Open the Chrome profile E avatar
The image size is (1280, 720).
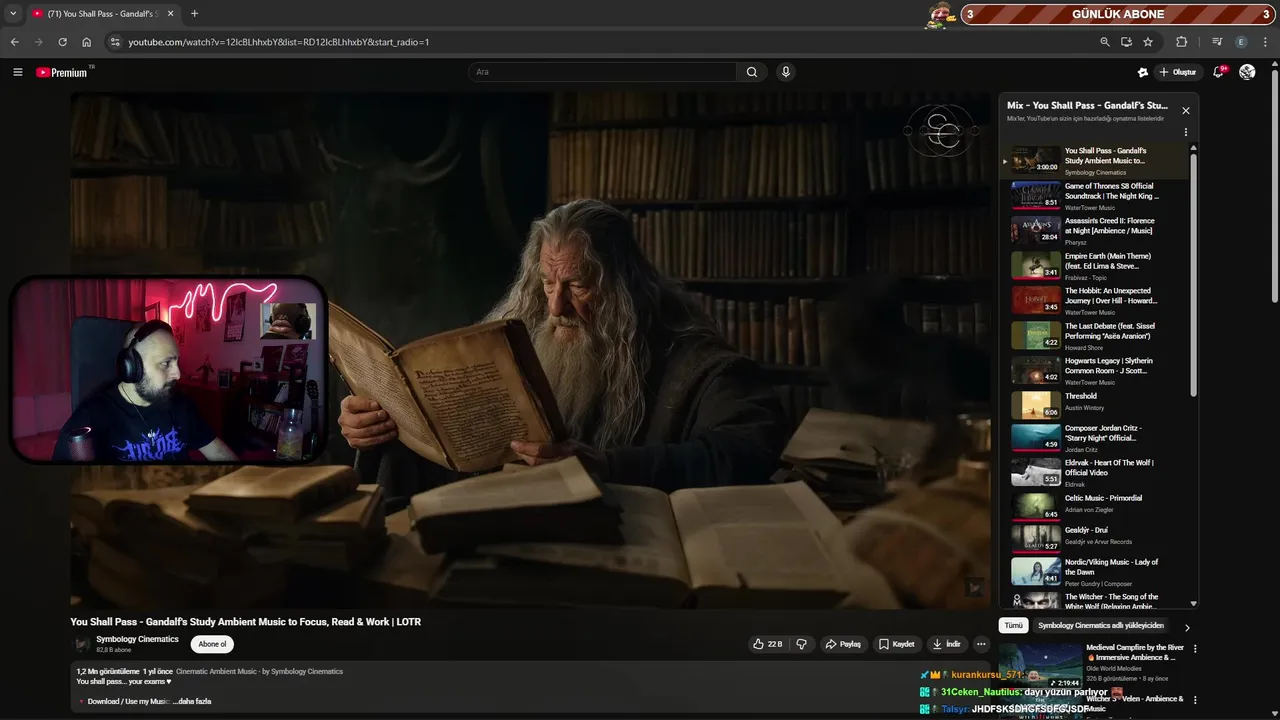[x=1241, y=42]
